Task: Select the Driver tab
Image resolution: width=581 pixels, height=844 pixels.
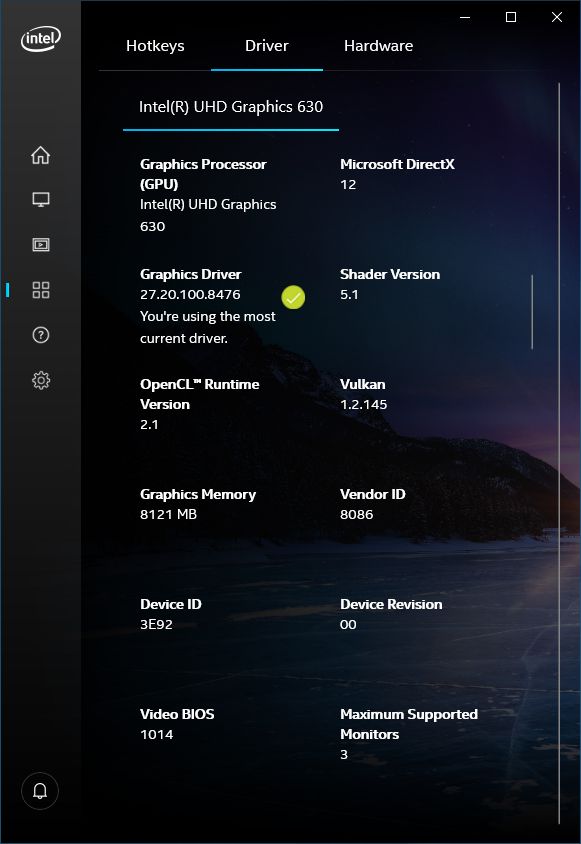Action: click(x=267, y=46)
